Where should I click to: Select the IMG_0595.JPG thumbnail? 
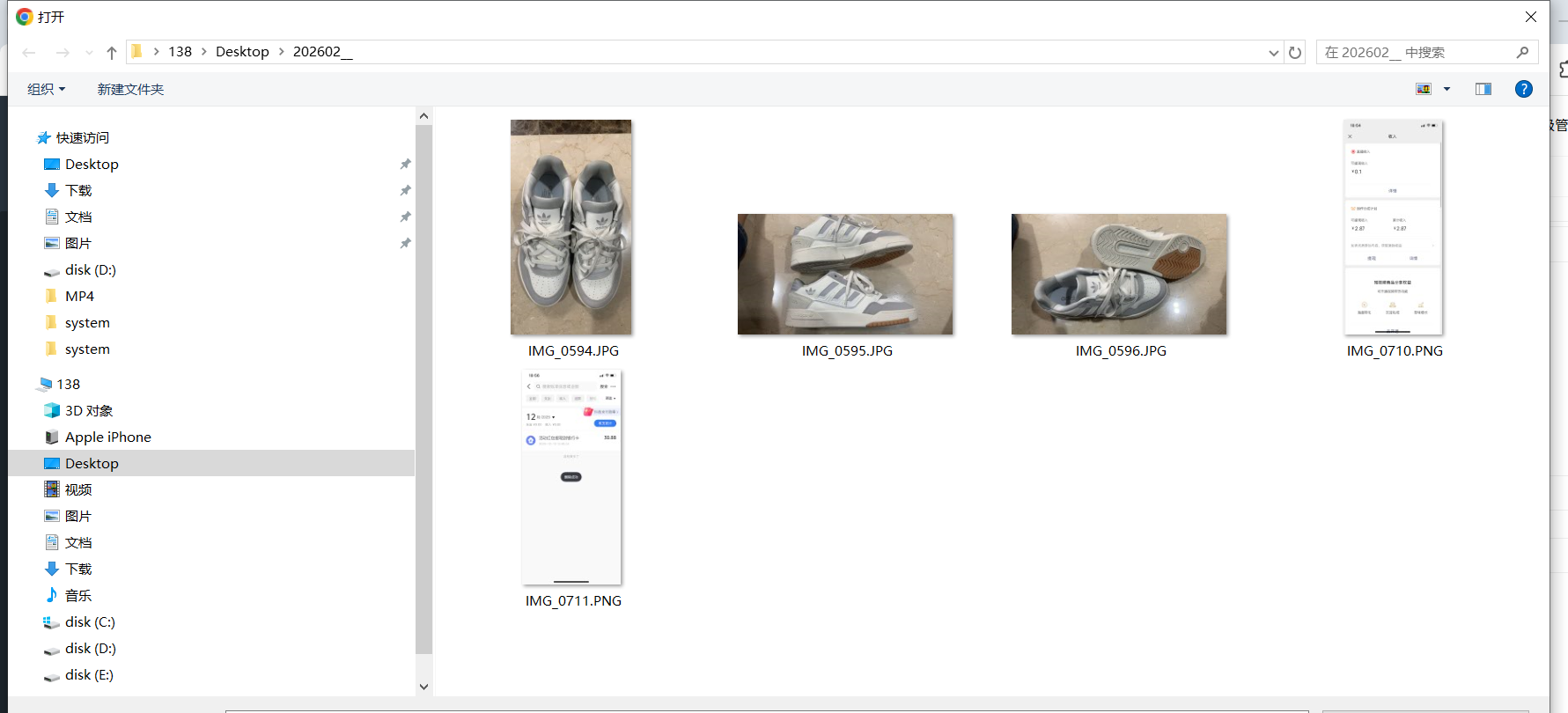(x=845, y=274)
